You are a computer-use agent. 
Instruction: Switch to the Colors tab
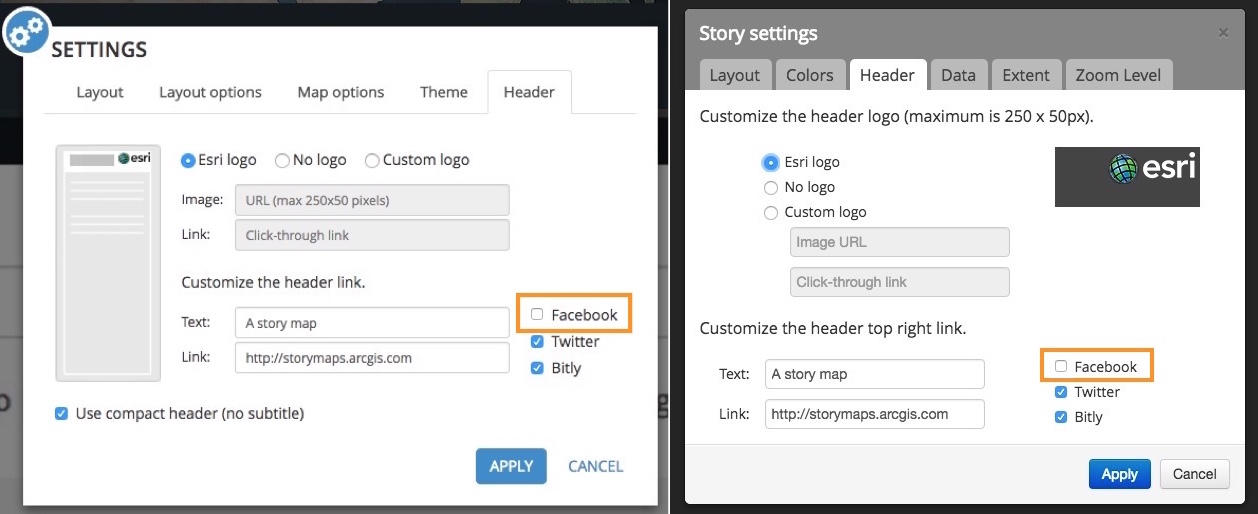(809, 75)
